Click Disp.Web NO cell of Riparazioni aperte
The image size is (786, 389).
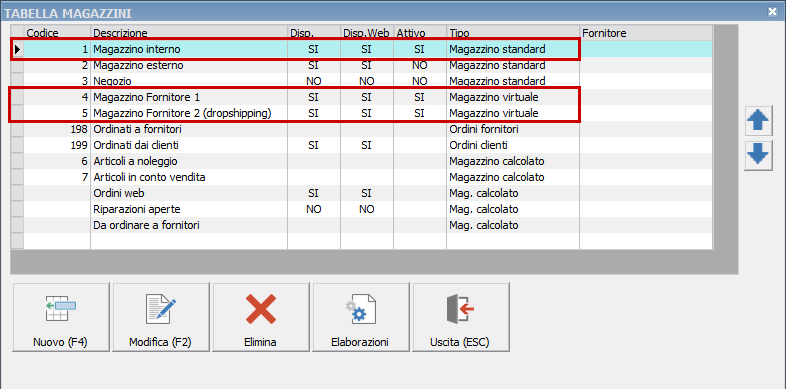(367, 210)
